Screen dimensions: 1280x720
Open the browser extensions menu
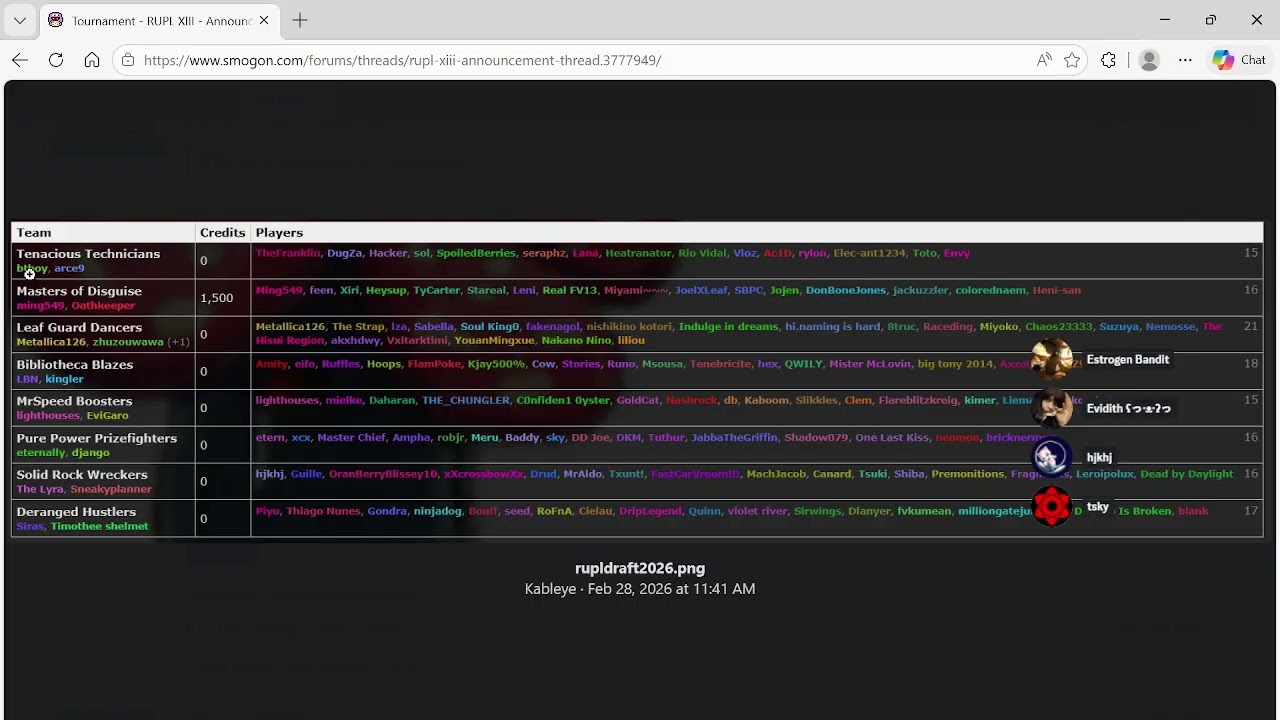pos(1108,60)
